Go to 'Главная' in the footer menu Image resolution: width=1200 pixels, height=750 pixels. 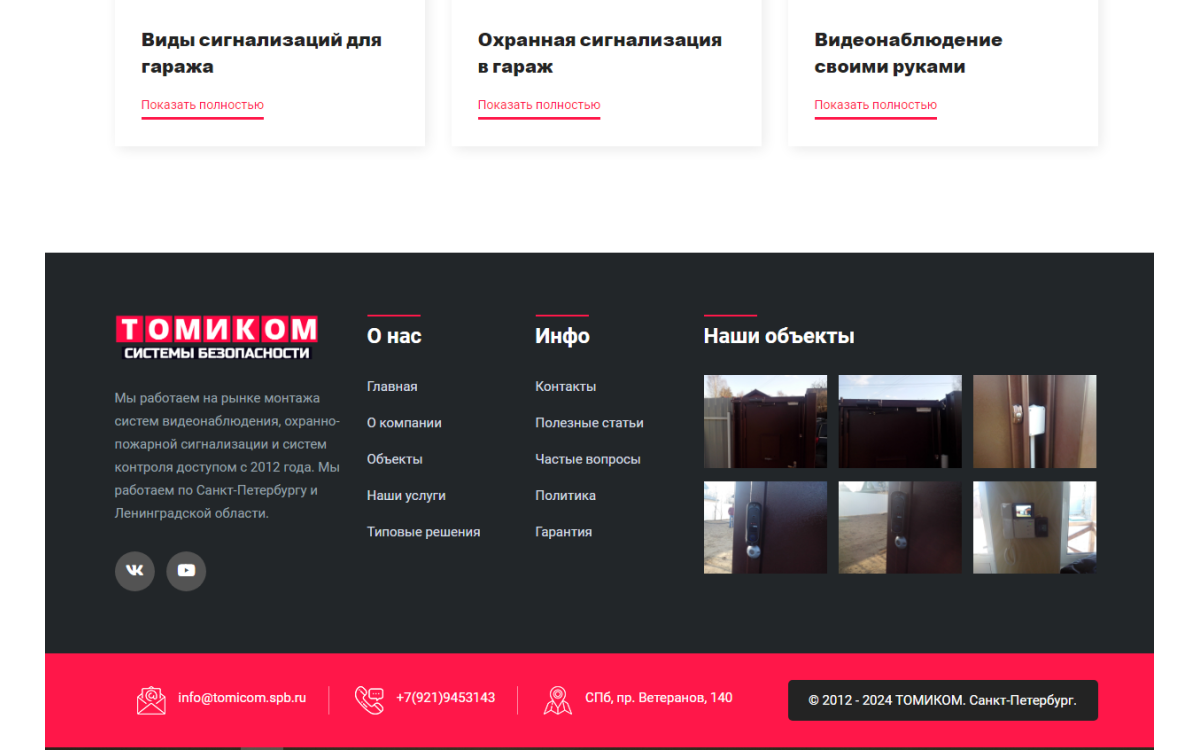click(392, 386)
